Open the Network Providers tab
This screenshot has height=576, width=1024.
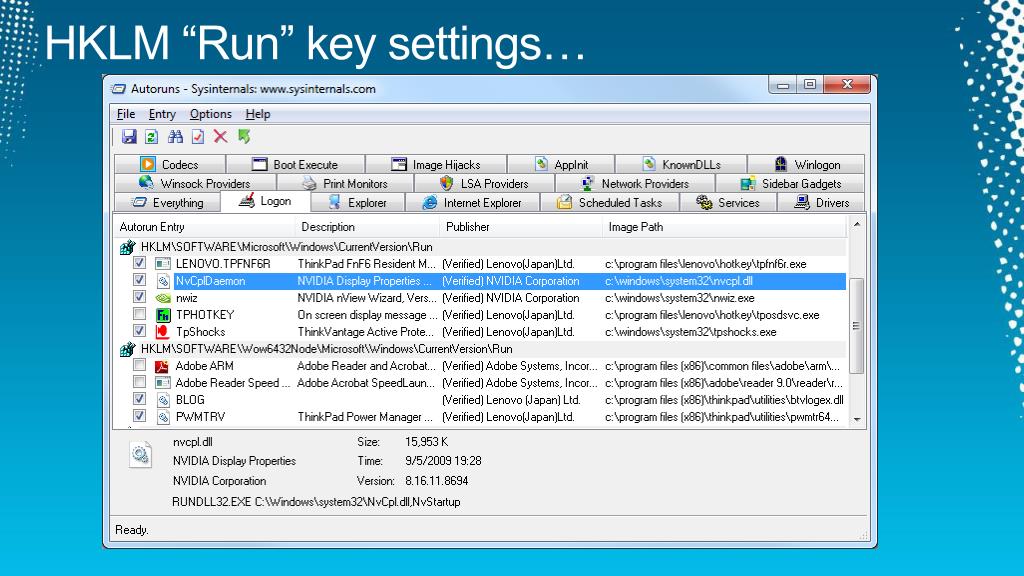[x=634, y=184]
